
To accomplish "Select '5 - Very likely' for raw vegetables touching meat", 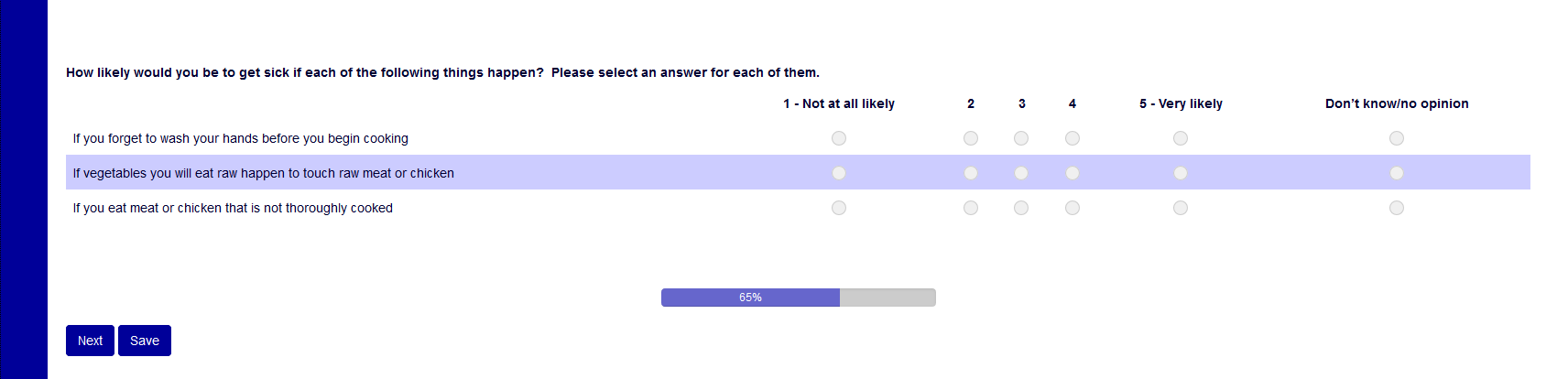I will pos(1181,173).
